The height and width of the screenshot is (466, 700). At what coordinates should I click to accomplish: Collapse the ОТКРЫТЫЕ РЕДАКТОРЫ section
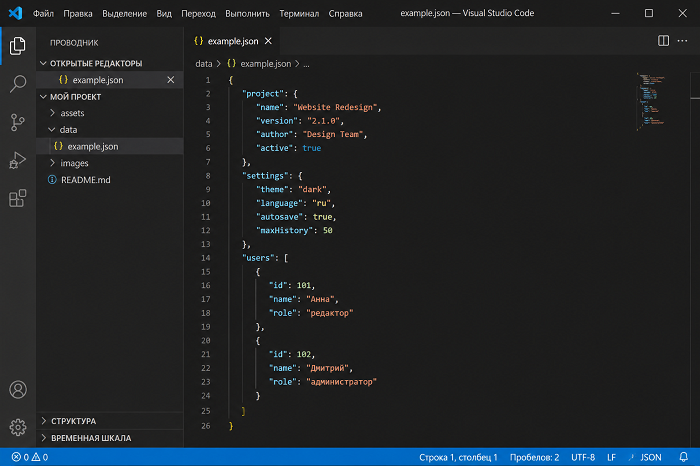[43, 63]
